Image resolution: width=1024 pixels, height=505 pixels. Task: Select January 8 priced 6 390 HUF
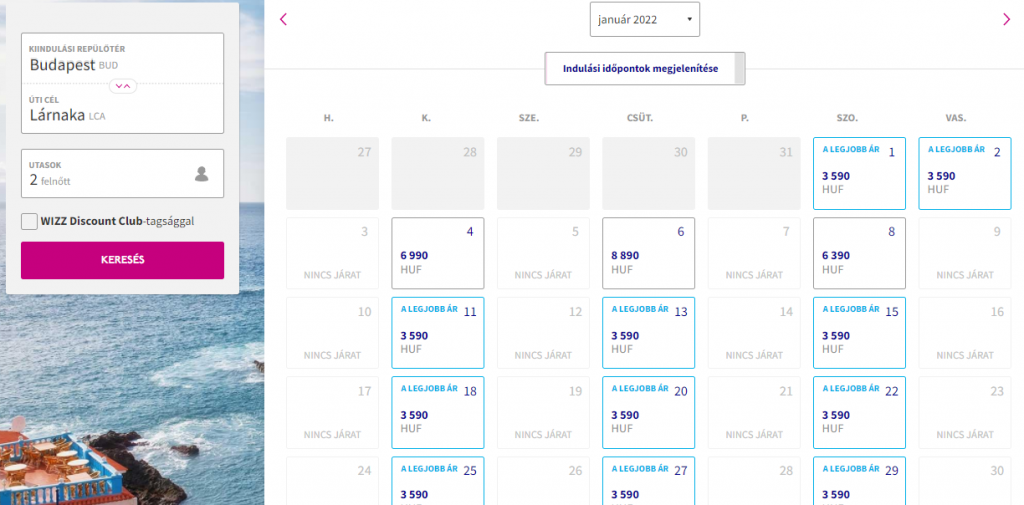pos(859,253)
